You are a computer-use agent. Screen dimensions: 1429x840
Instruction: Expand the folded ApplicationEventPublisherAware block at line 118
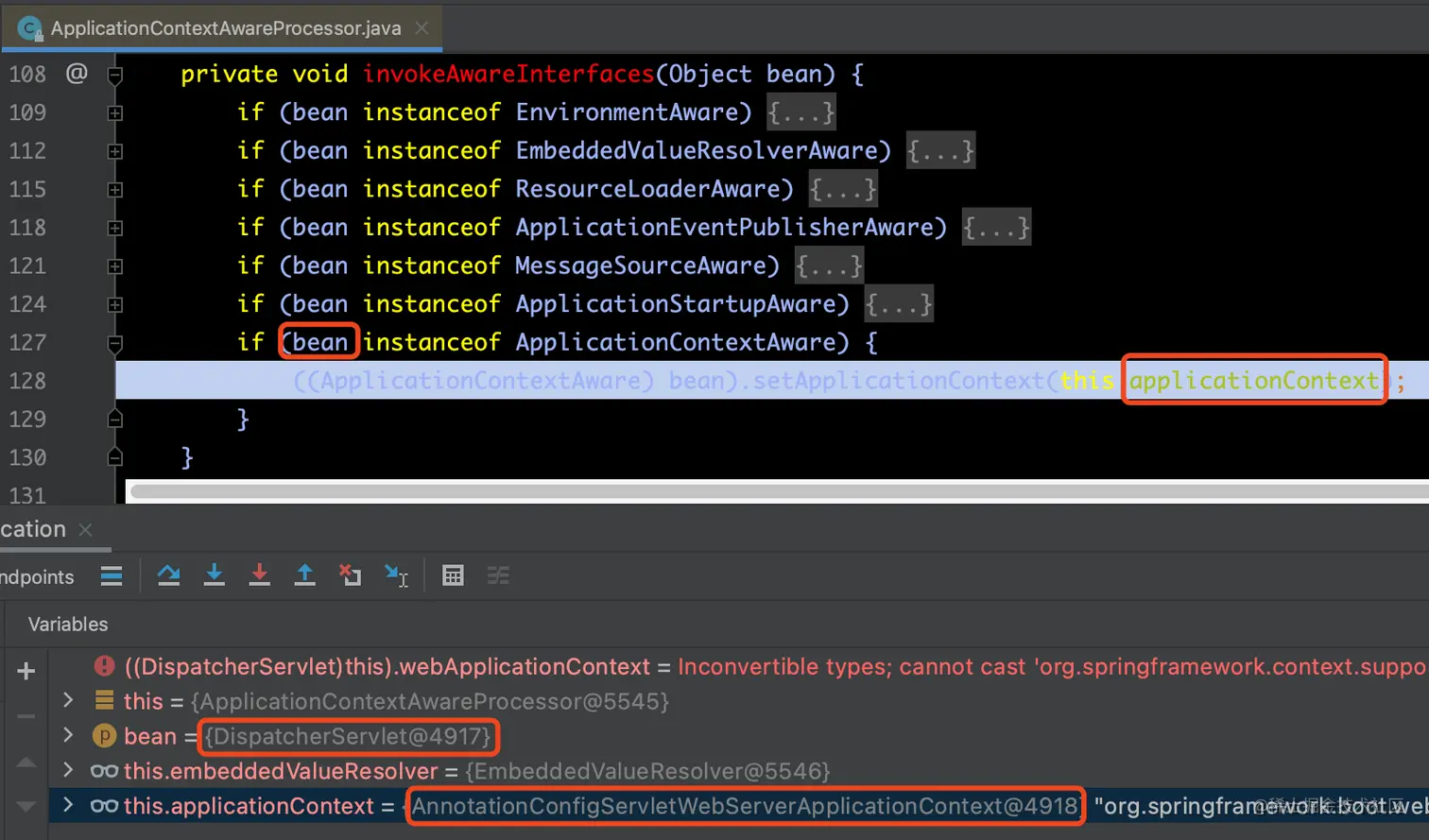click(x=115, y=228)
